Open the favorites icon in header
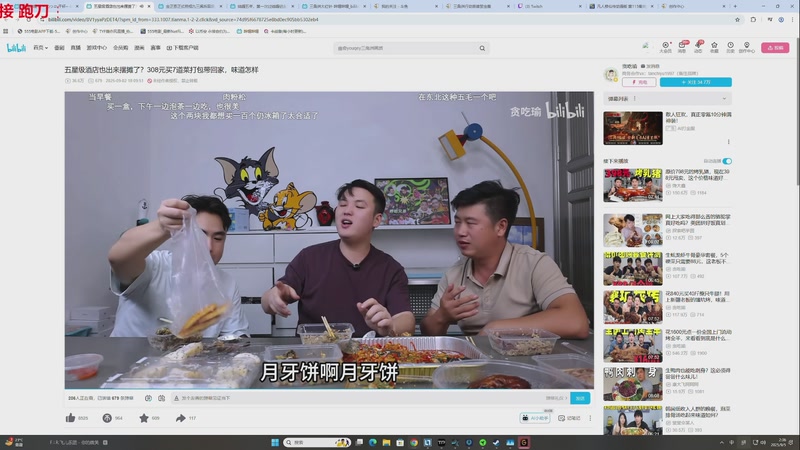 [714, 47]
